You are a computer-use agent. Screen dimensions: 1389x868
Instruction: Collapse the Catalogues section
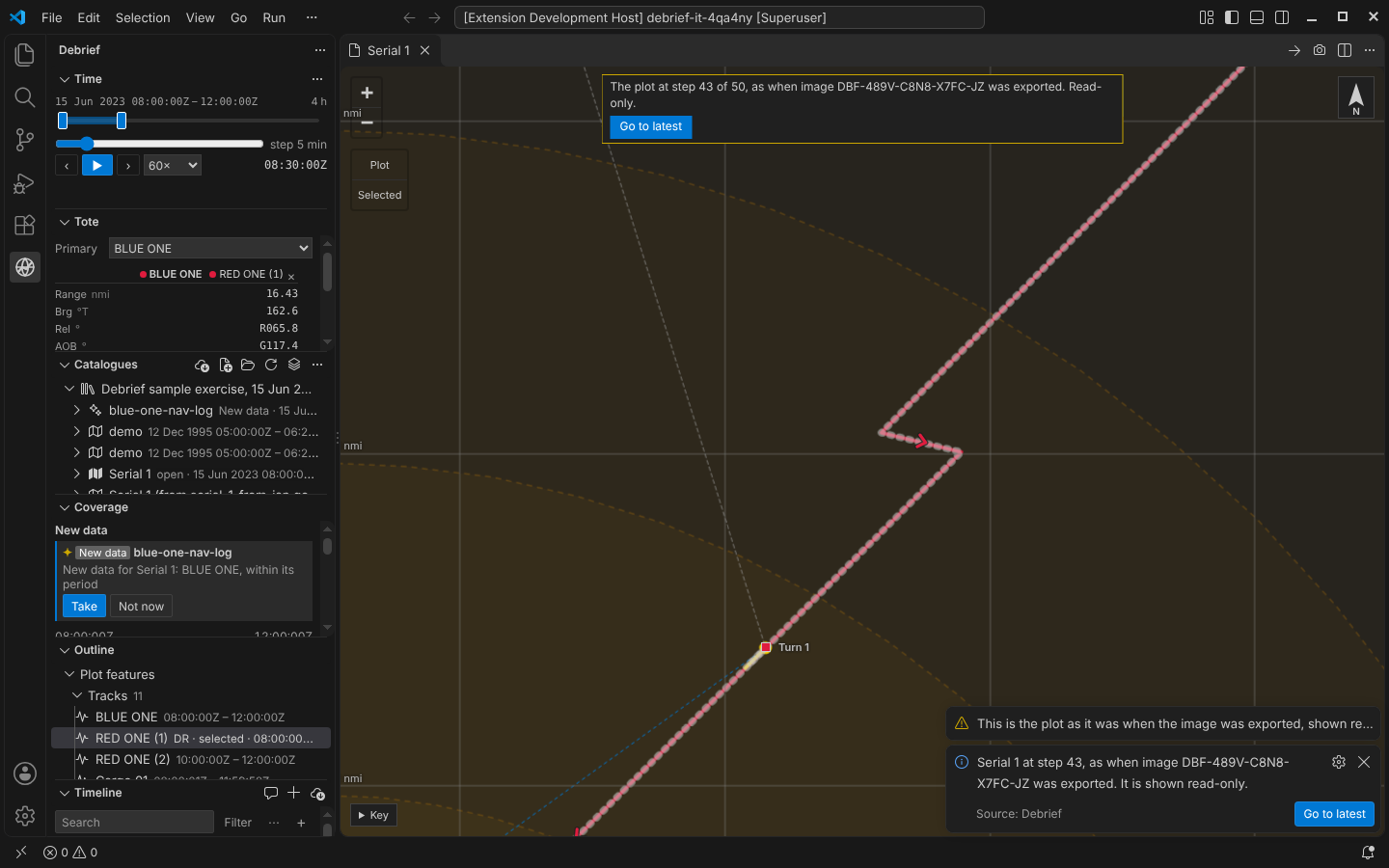tap(65, 366)
